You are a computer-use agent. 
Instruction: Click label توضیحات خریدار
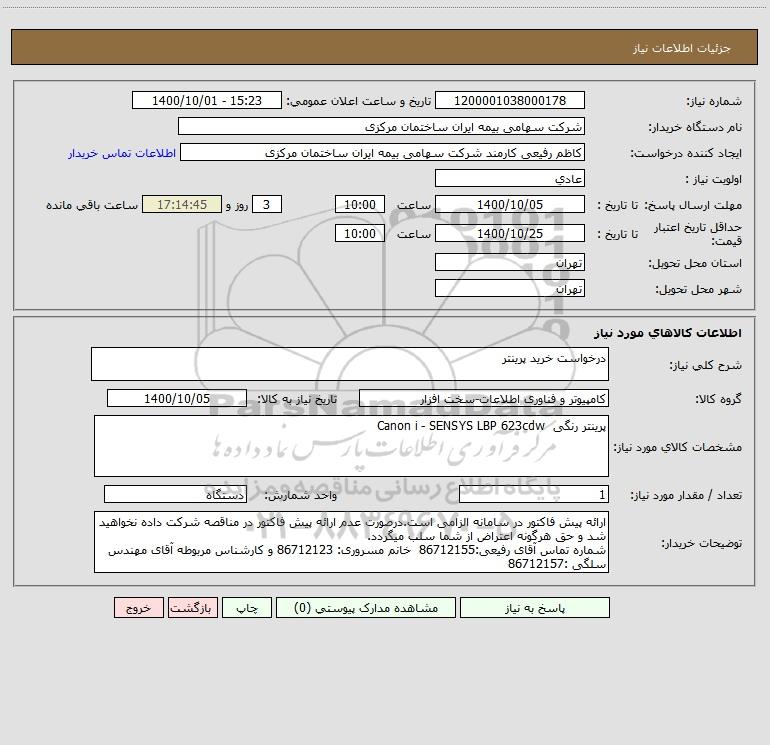(702, 544)
